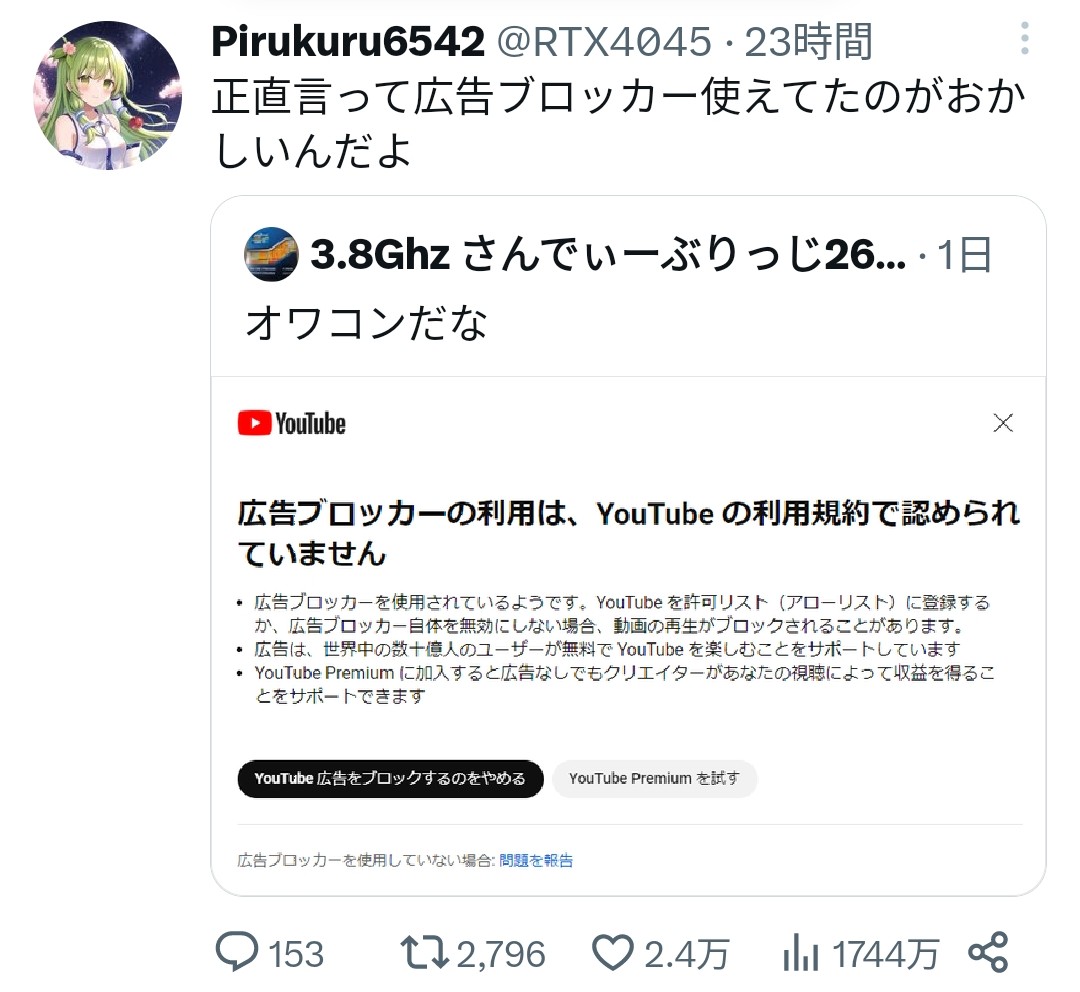1080x992 pixels.
Task: Click the YouTube logo in dialog
Action: (291, 423)
